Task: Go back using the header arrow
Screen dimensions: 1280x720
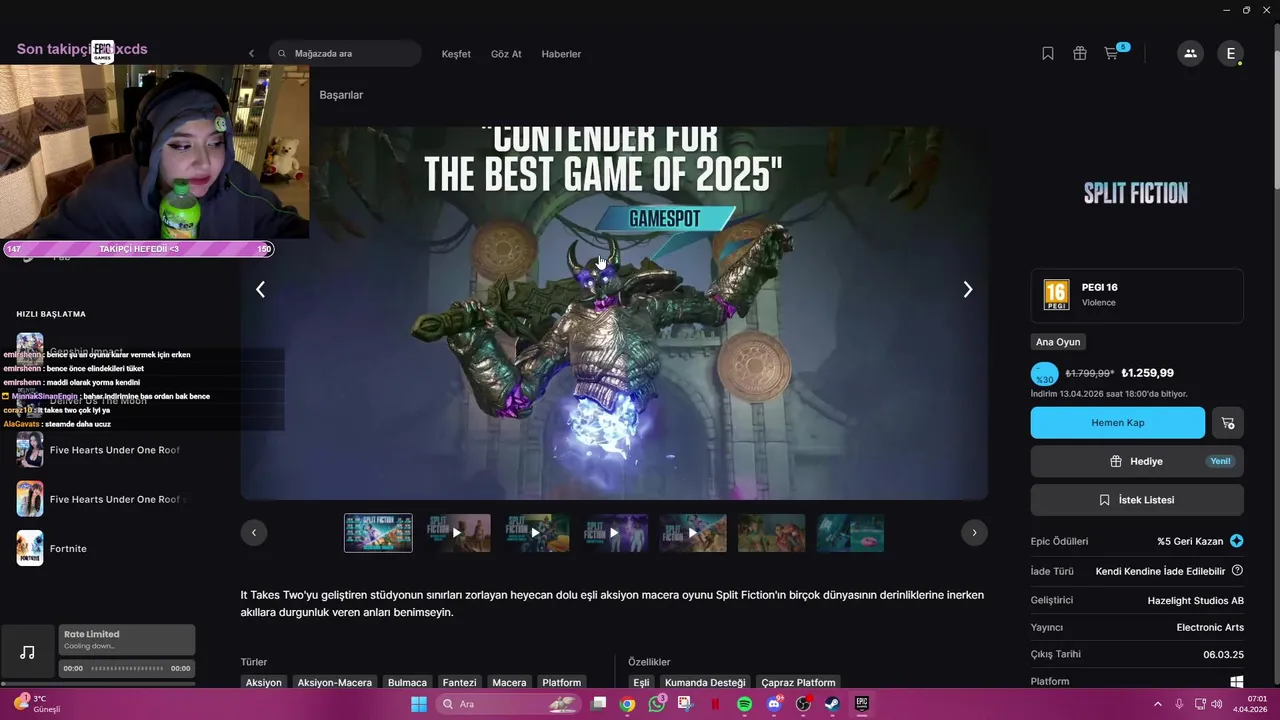Action: point(251,54)
